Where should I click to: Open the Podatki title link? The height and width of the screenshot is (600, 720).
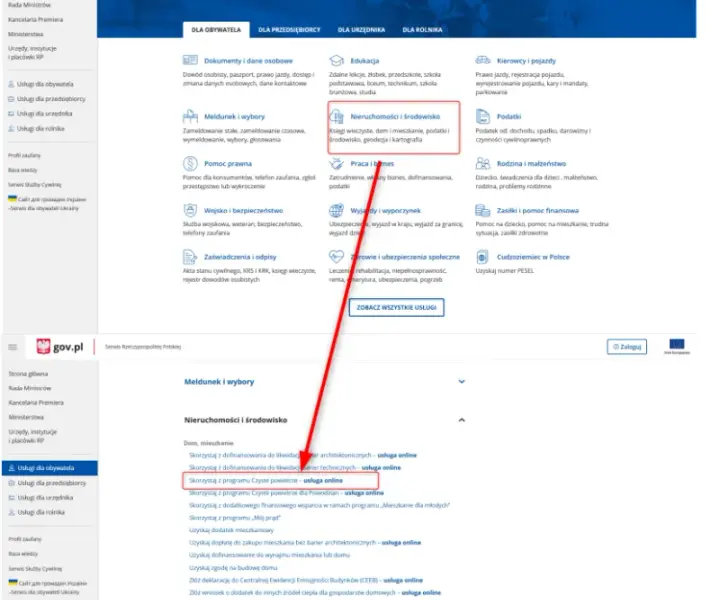click(509, 117)
